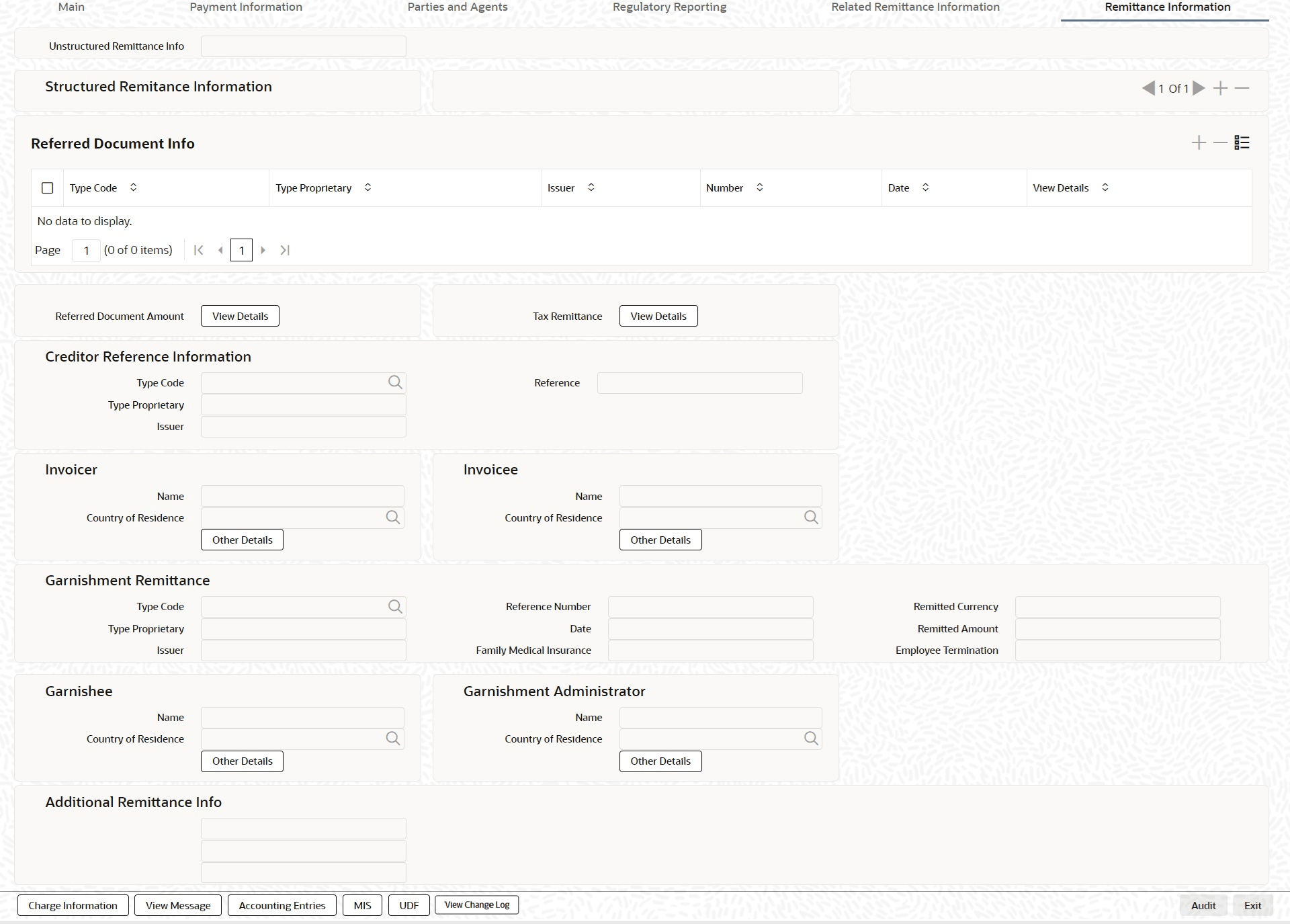
Task: Open the Regulatory Reporting tab
Action: pos(669,7)
